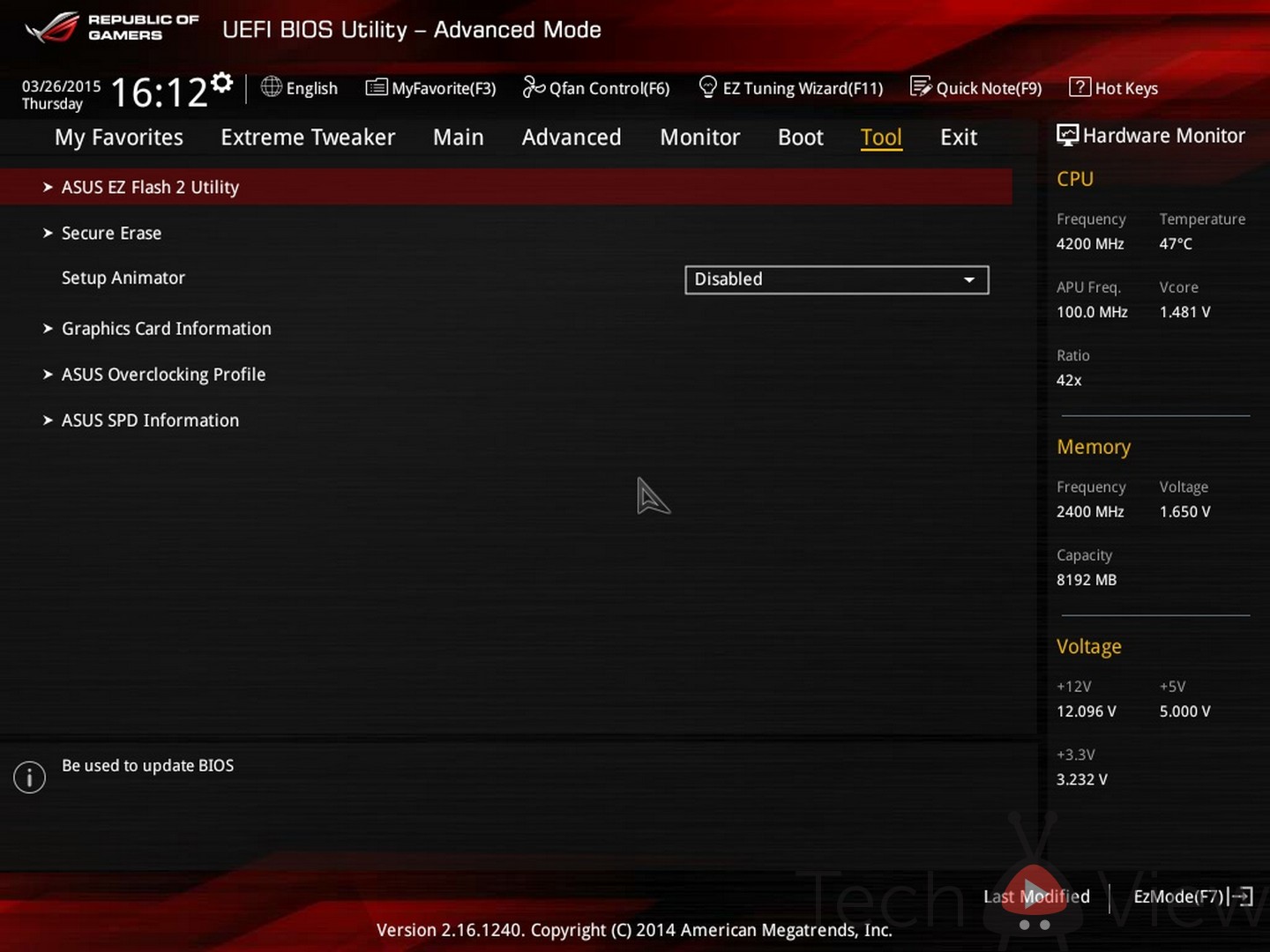Go to the Advanced tab
Screen dimensions: 1270x952
(571, 138)
